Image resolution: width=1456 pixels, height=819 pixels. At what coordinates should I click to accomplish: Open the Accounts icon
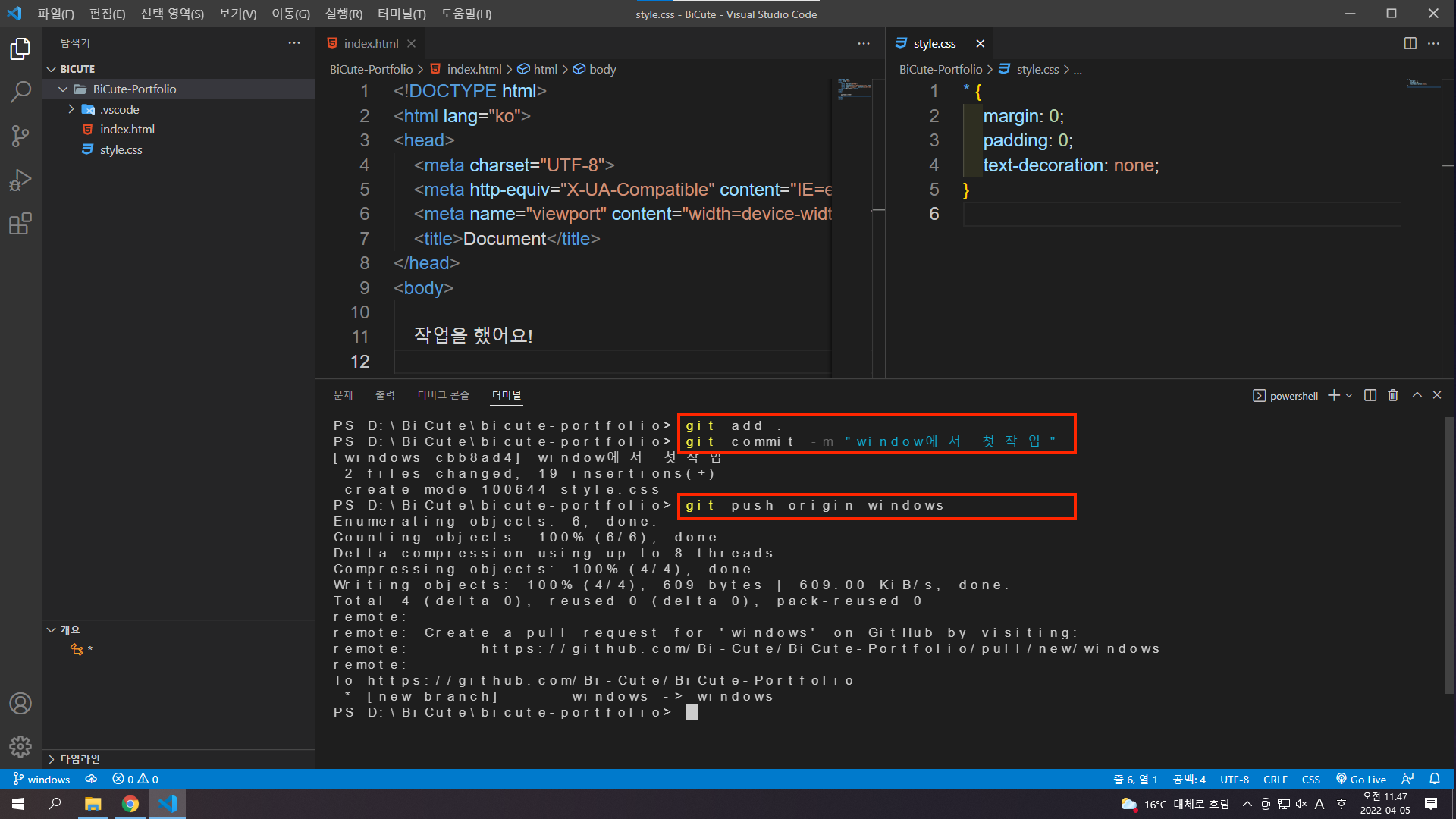(20, 703)
